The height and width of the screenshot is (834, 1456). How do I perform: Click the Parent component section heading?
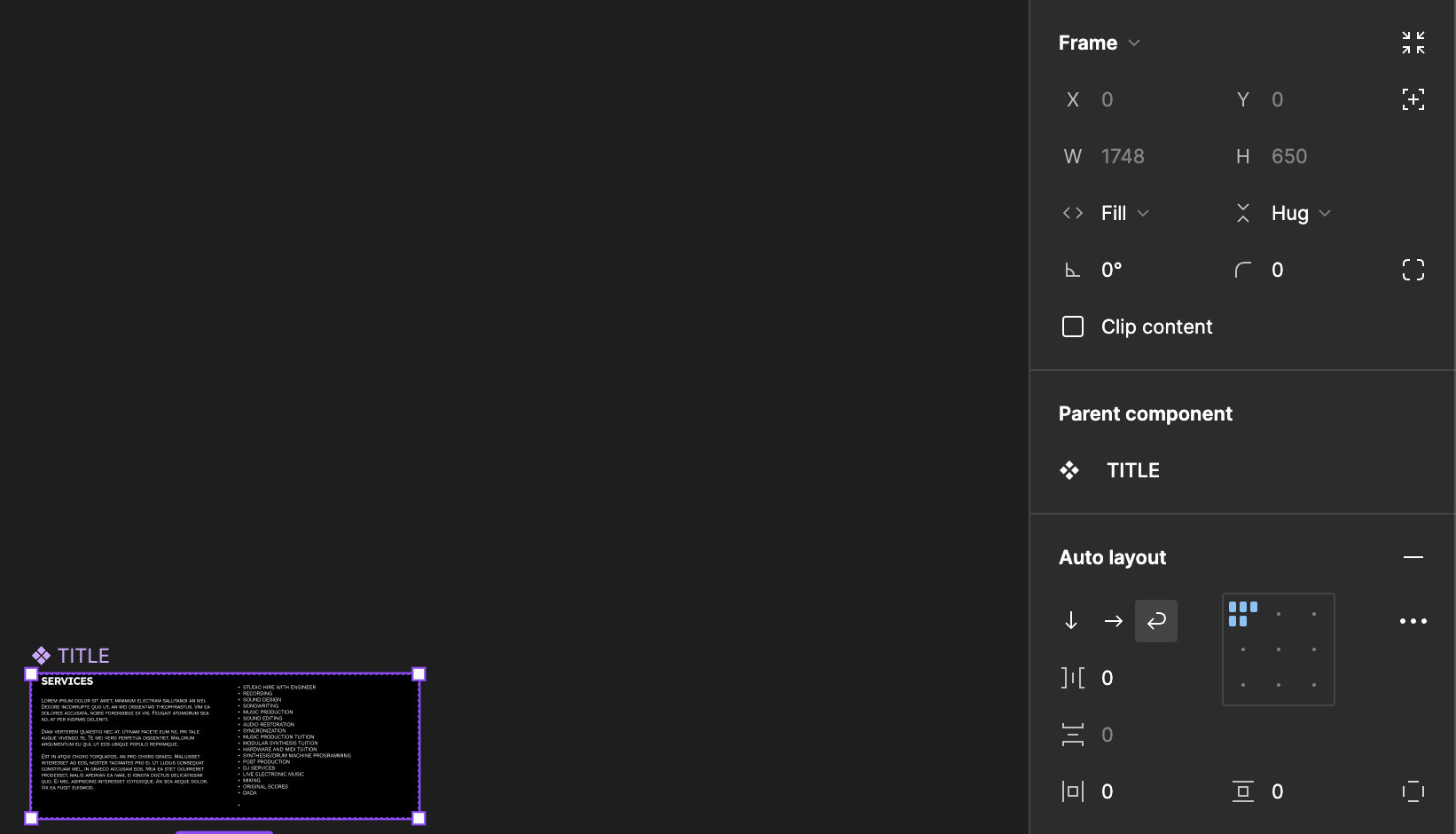(x=1146, y=413)
